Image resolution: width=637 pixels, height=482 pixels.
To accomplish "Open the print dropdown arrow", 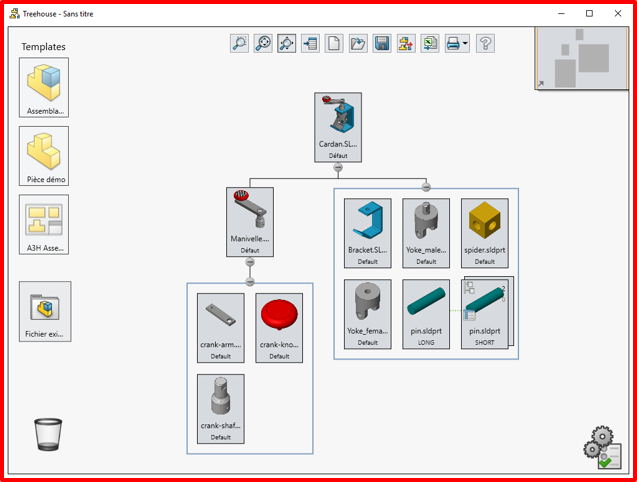I will pos(465,43).
